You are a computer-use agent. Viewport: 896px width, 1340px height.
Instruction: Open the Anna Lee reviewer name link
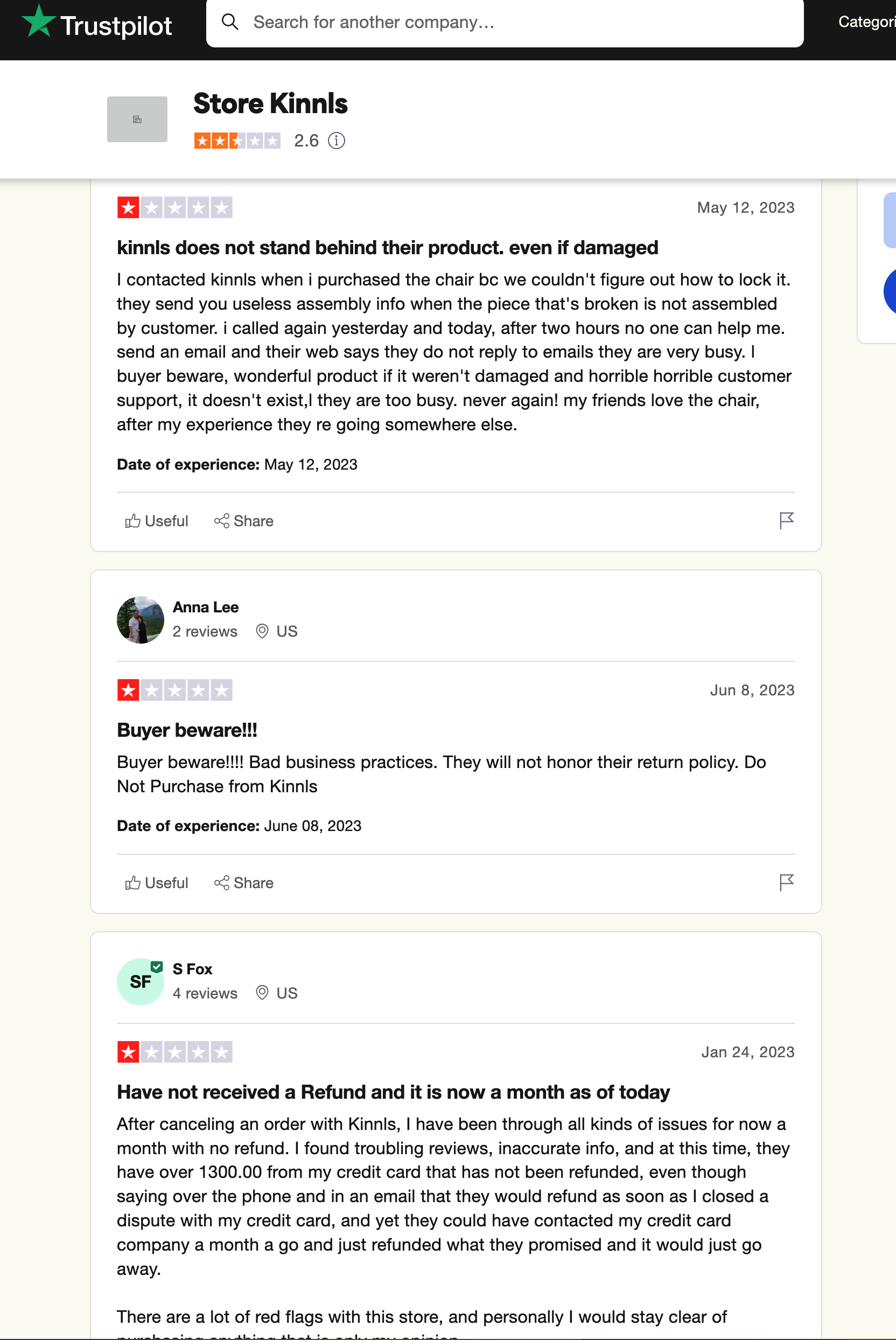206,607
